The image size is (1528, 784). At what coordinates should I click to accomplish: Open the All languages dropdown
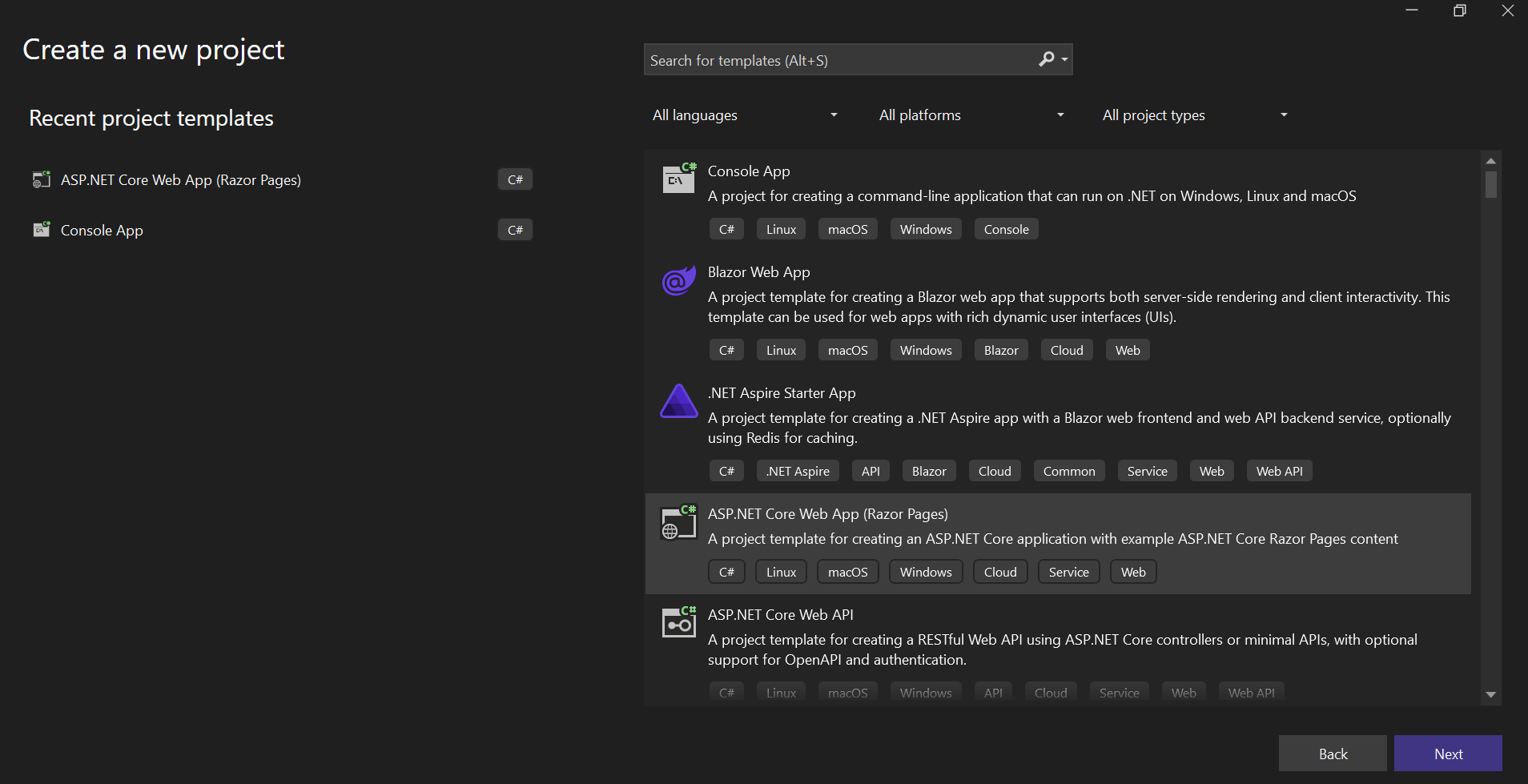pos(744,115)
